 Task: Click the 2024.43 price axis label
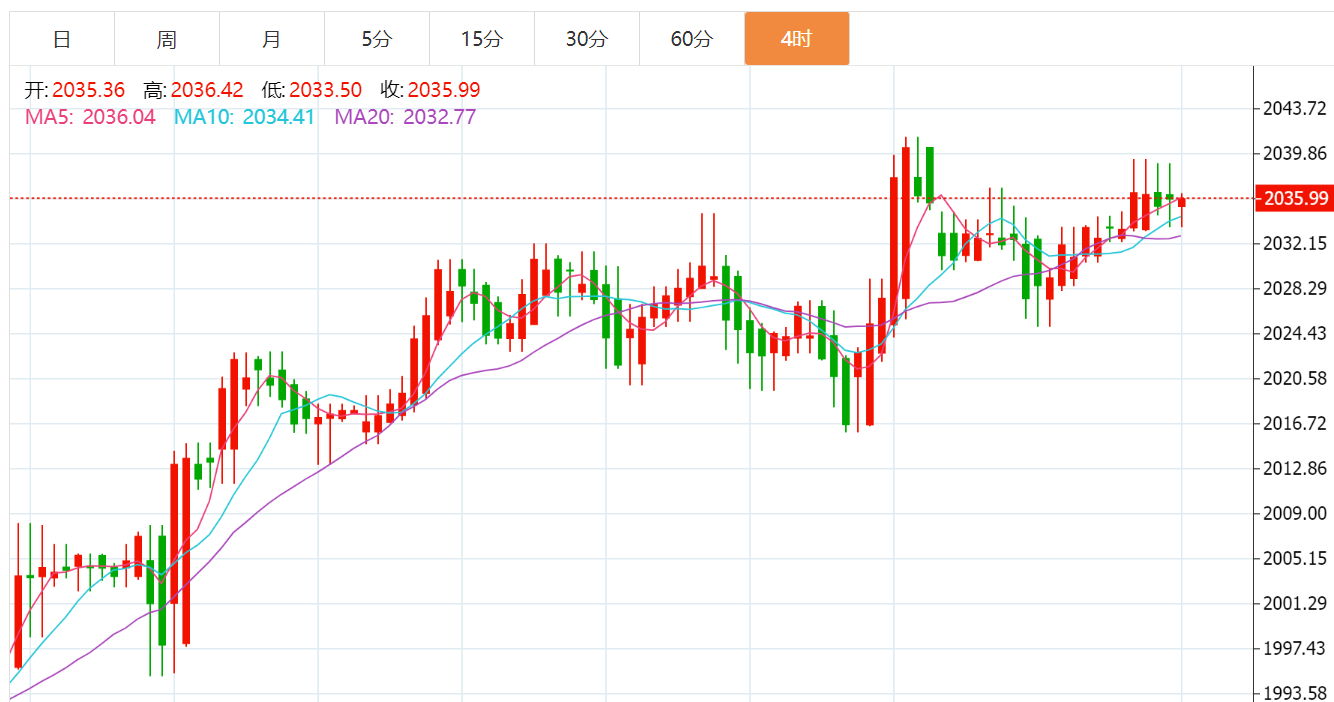[x=1297, y=334]
